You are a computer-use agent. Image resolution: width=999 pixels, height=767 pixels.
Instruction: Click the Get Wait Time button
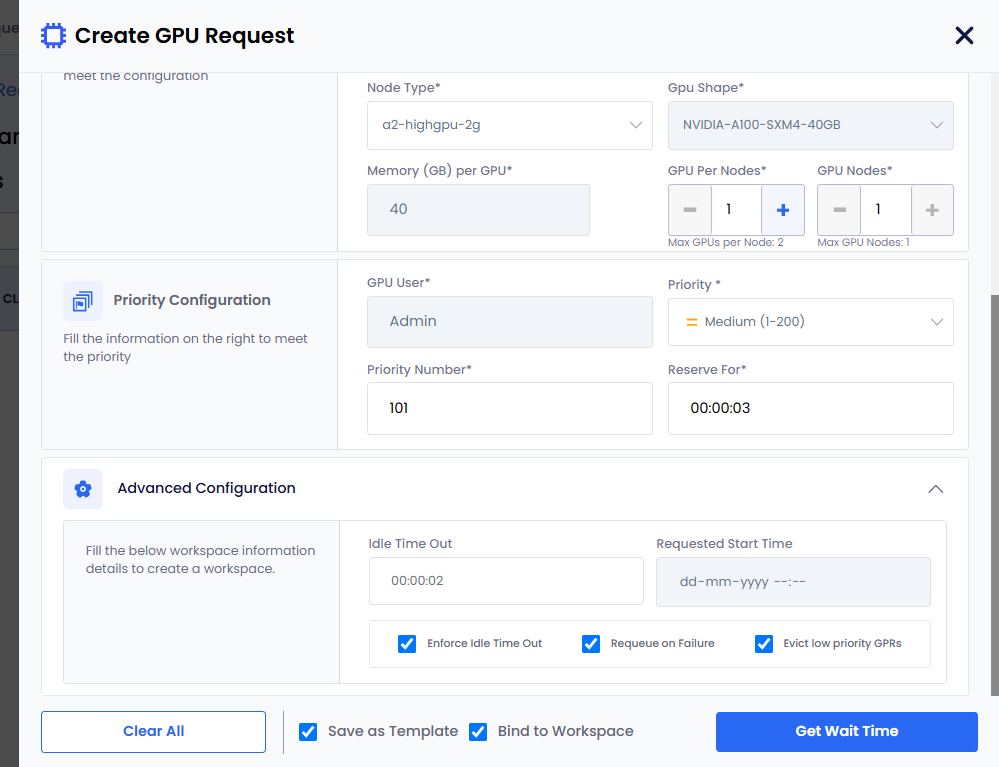[x=847, y=732]
